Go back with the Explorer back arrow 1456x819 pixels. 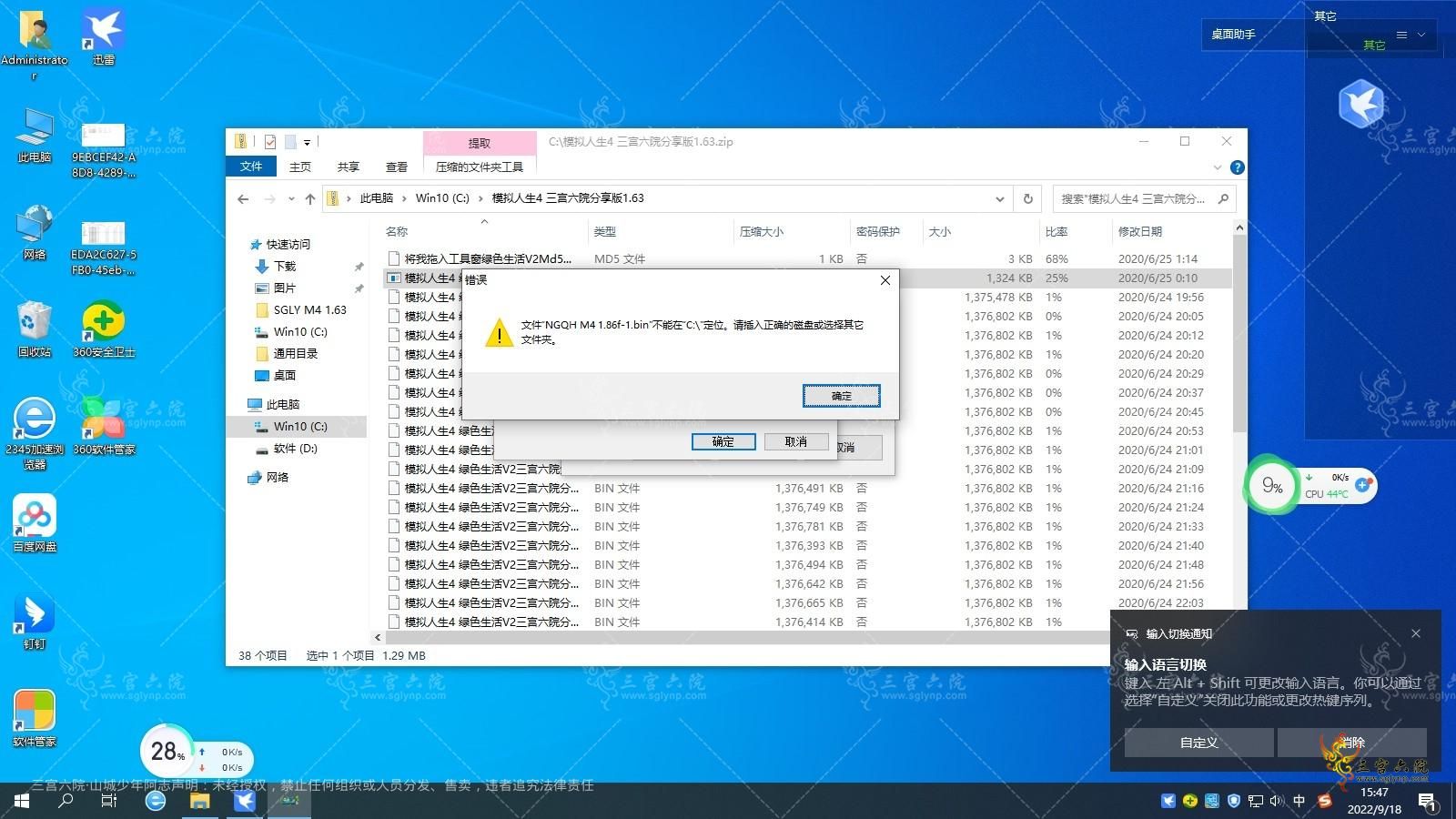pyautogui.click(x=243, y=198)
